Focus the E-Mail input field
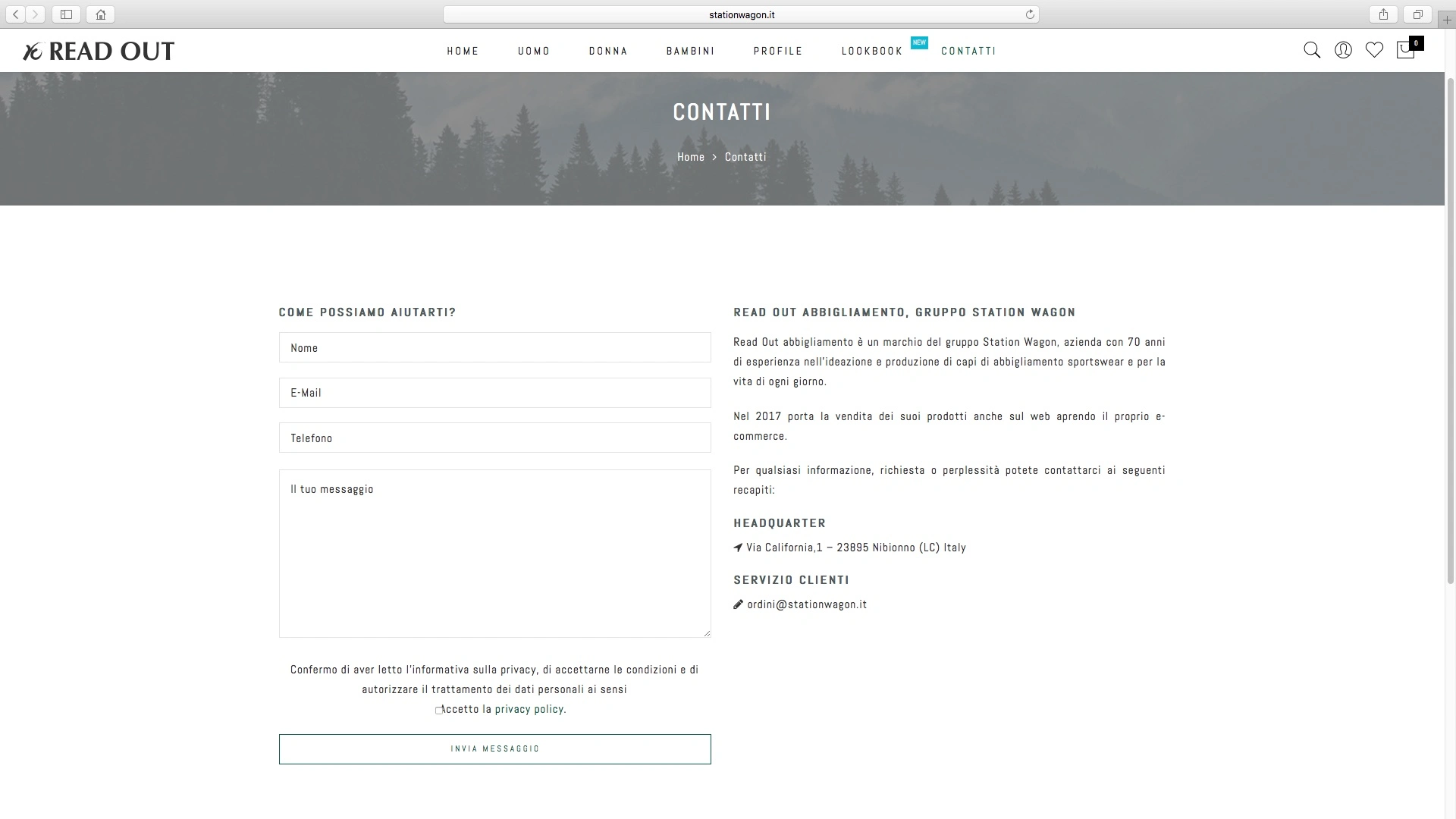Screen dimensions: 1456x819 [494, 393]
